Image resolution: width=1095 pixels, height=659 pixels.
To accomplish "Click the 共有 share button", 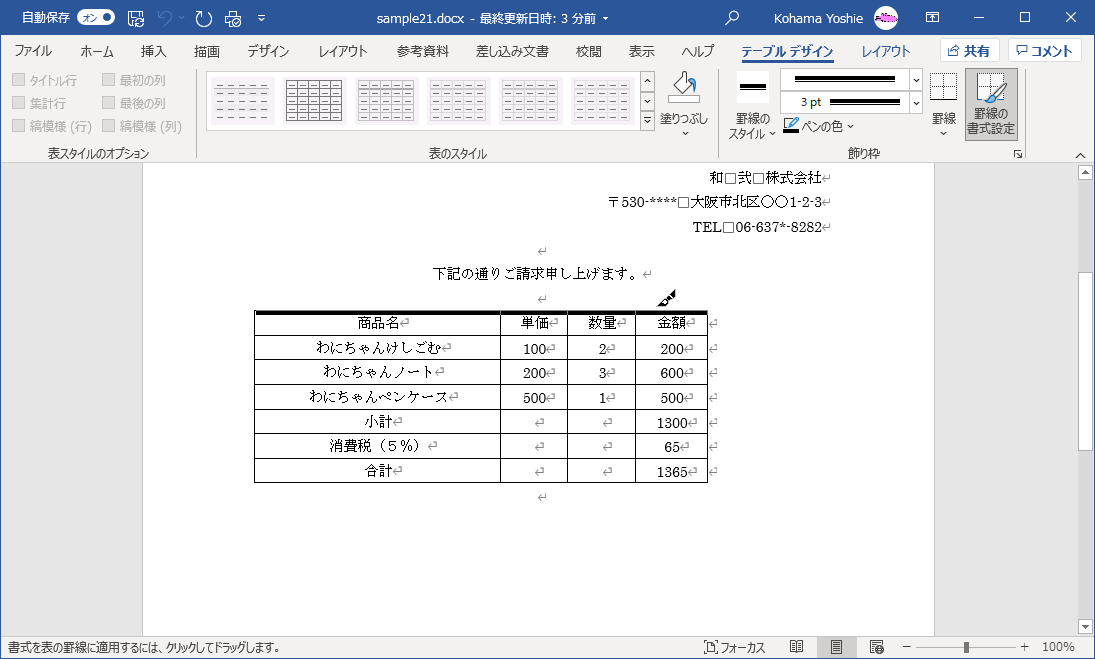I will 969,51.
